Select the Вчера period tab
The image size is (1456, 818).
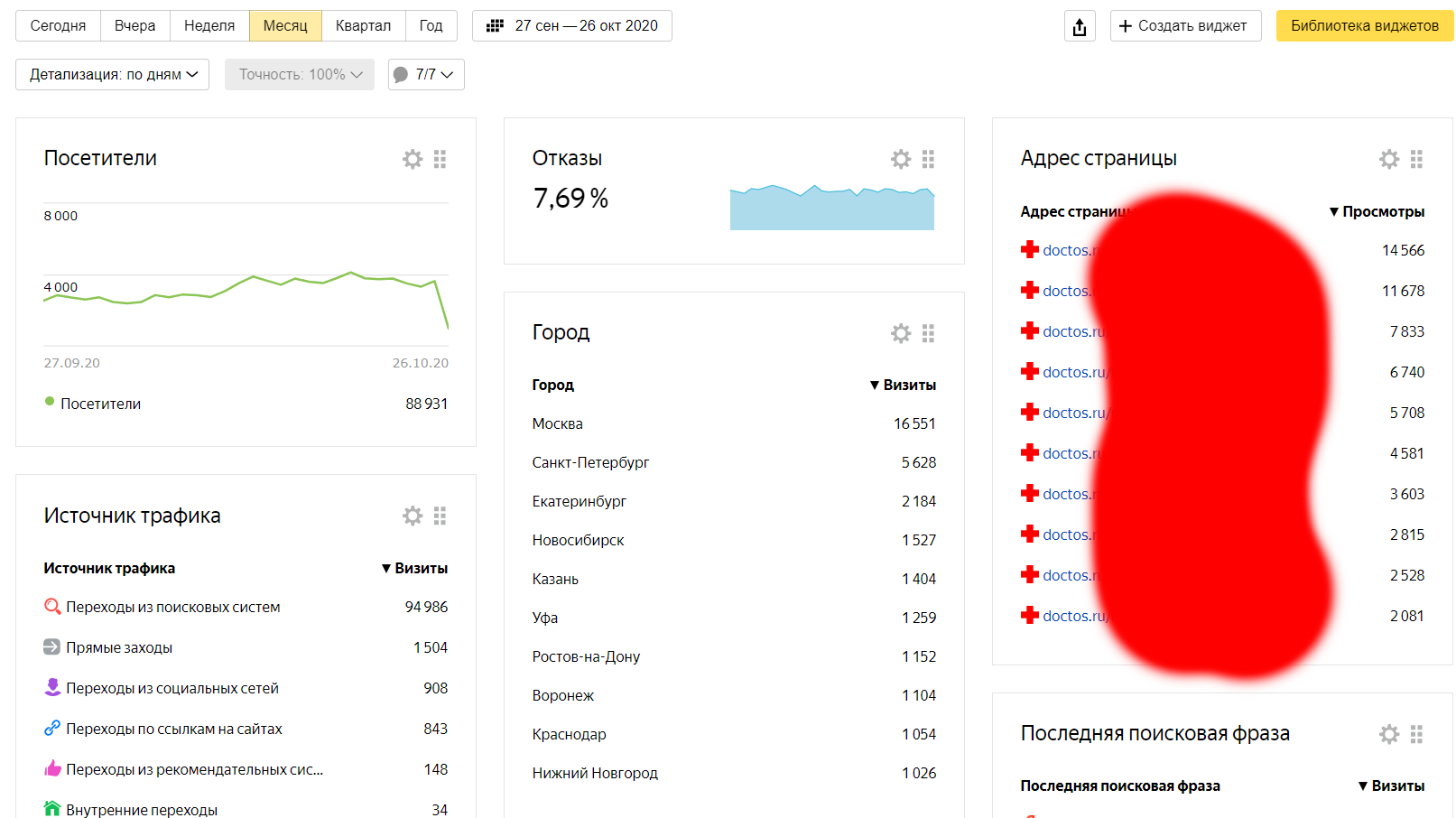[x=135, y=26]
